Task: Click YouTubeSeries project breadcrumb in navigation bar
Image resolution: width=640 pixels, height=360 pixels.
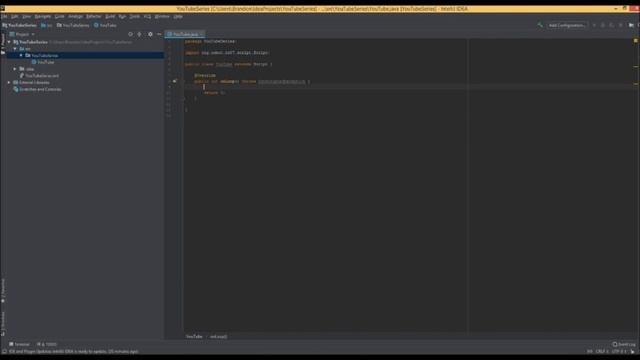Action: click(20, 25)
